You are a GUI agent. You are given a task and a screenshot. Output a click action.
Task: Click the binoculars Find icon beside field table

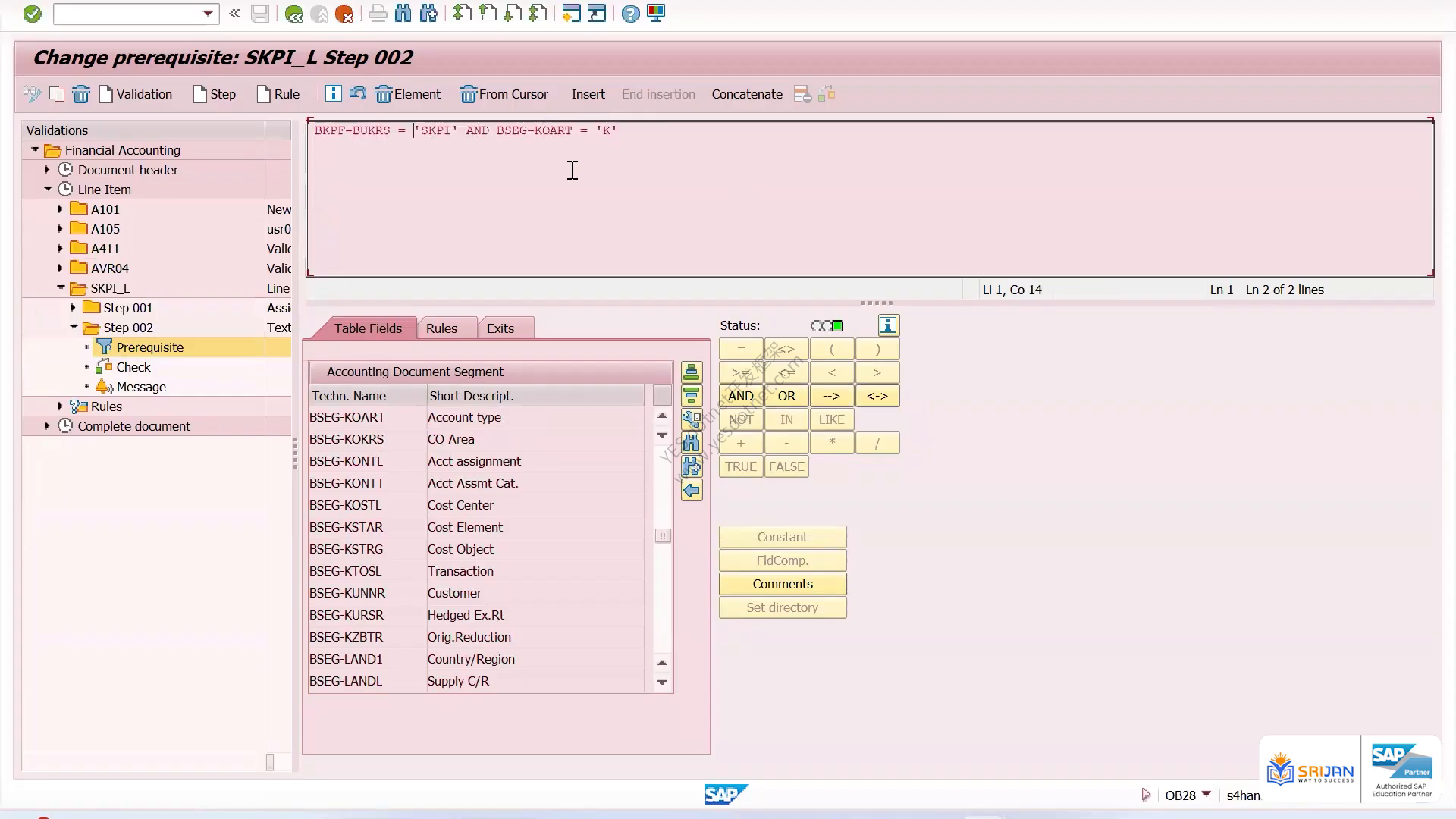click(691, 443)
